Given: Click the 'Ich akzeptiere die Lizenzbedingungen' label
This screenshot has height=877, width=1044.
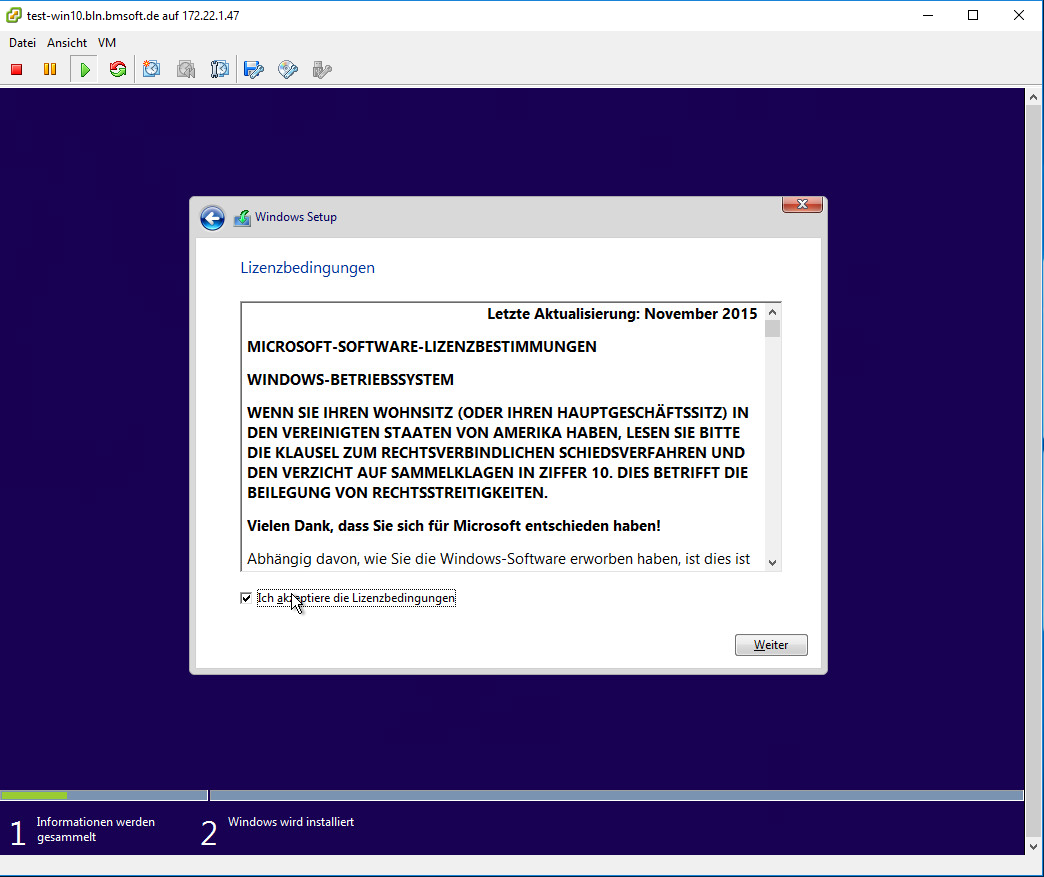Looking at the screenshot, I should (356, 598).
